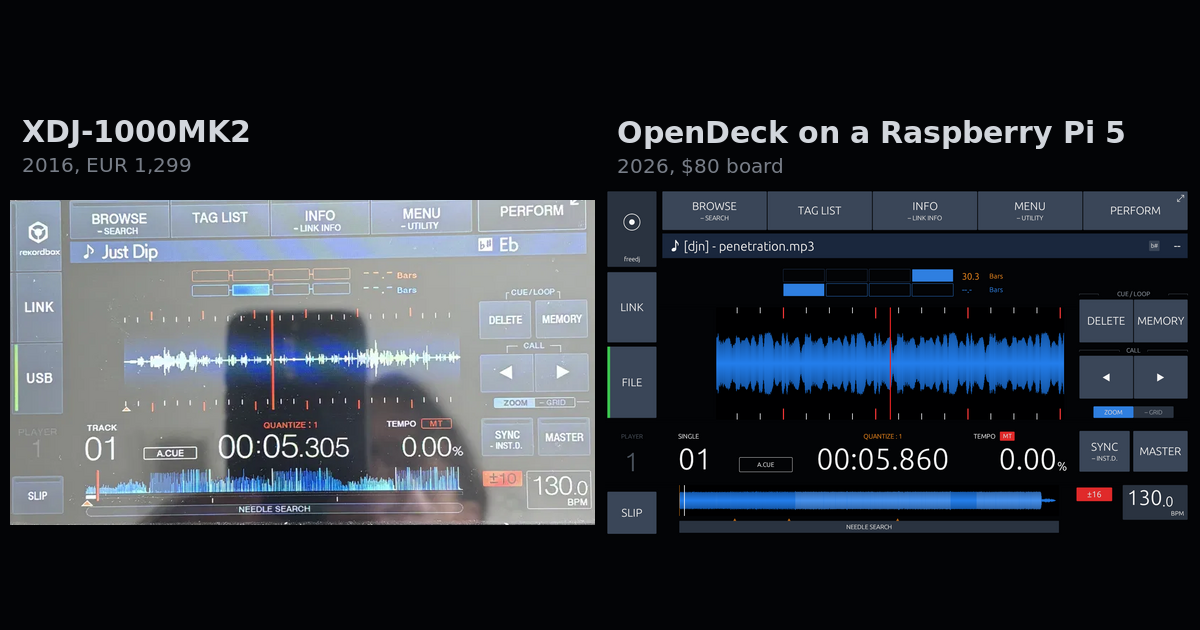The width and height of the screenshot is (1200, 630).
Task: Tap the A.CUE auto cue badge on XDJ
Action: [169, 453]
